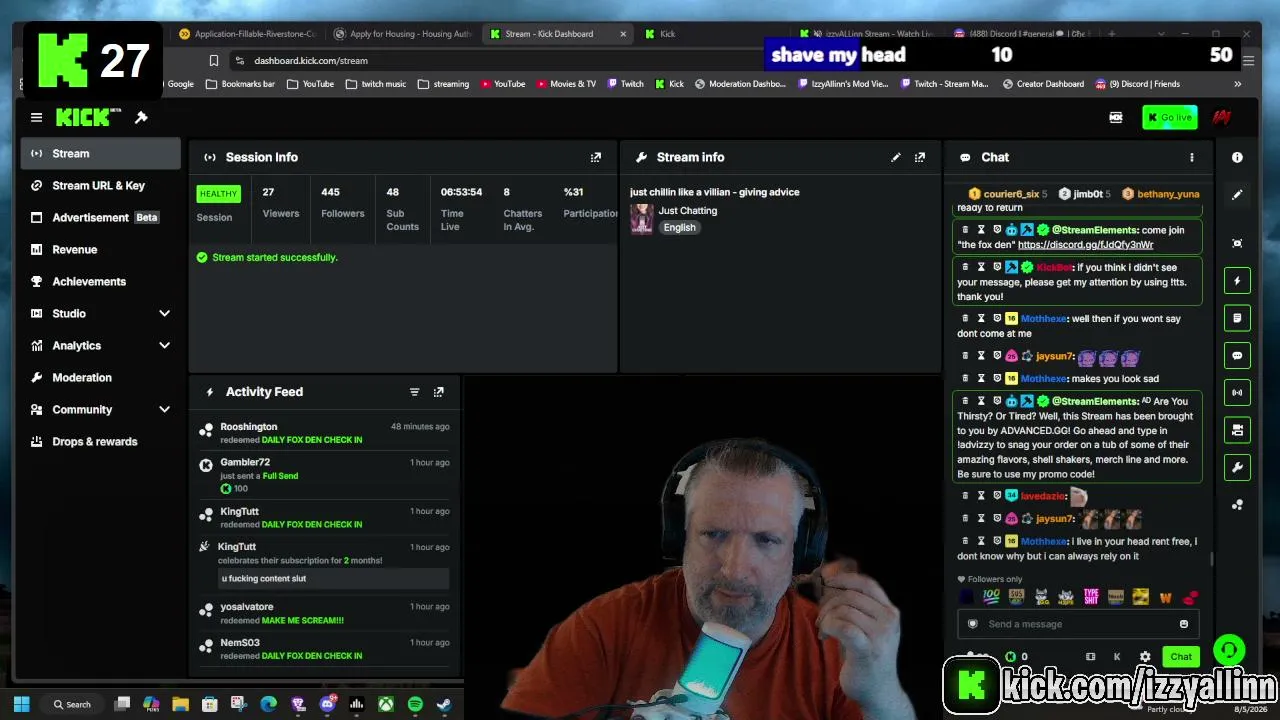Open Drops & rewards page
This screenshot has width=1280, height=720.
click(101, 441)
